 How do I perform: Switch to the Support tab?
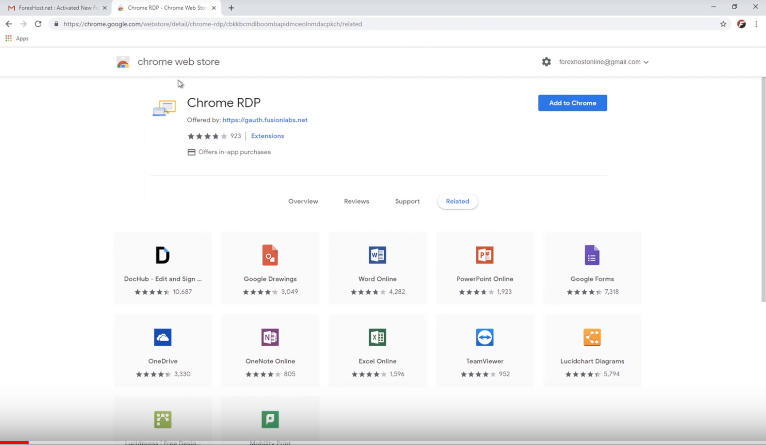[x=407, y=201]
